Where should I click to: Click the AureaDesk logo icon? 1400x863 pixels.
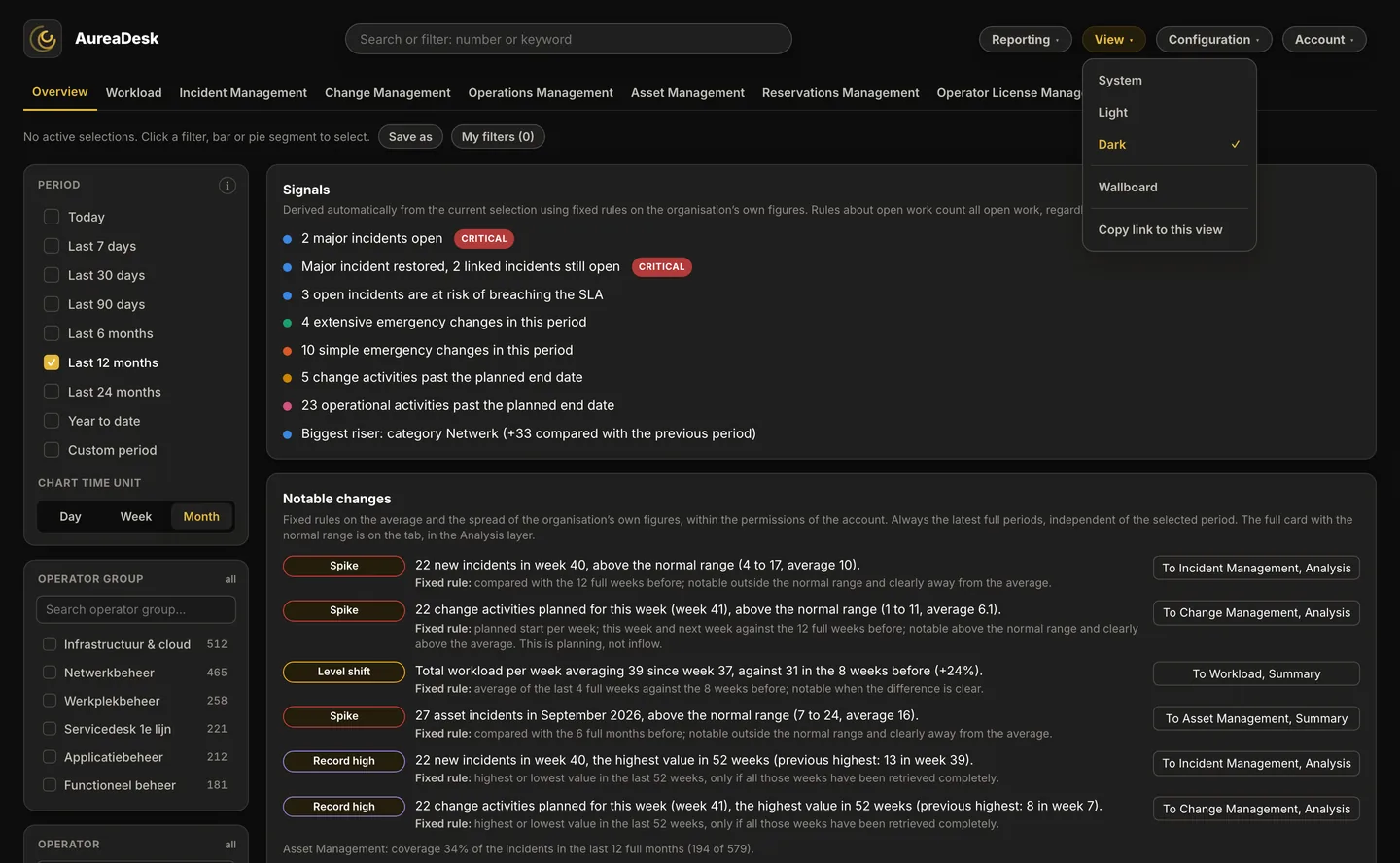(x=43, y=39)
